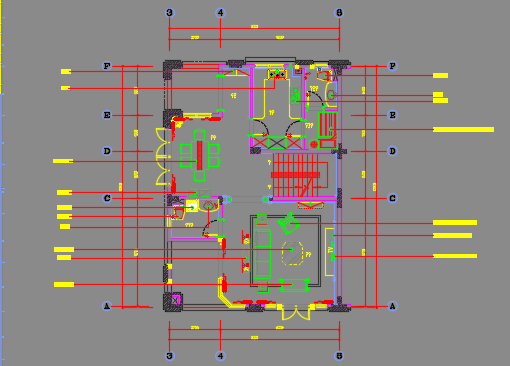Pick axis bubble C left of the plan
The width and height of the screenshot is (510, 366).
[107, 198]
